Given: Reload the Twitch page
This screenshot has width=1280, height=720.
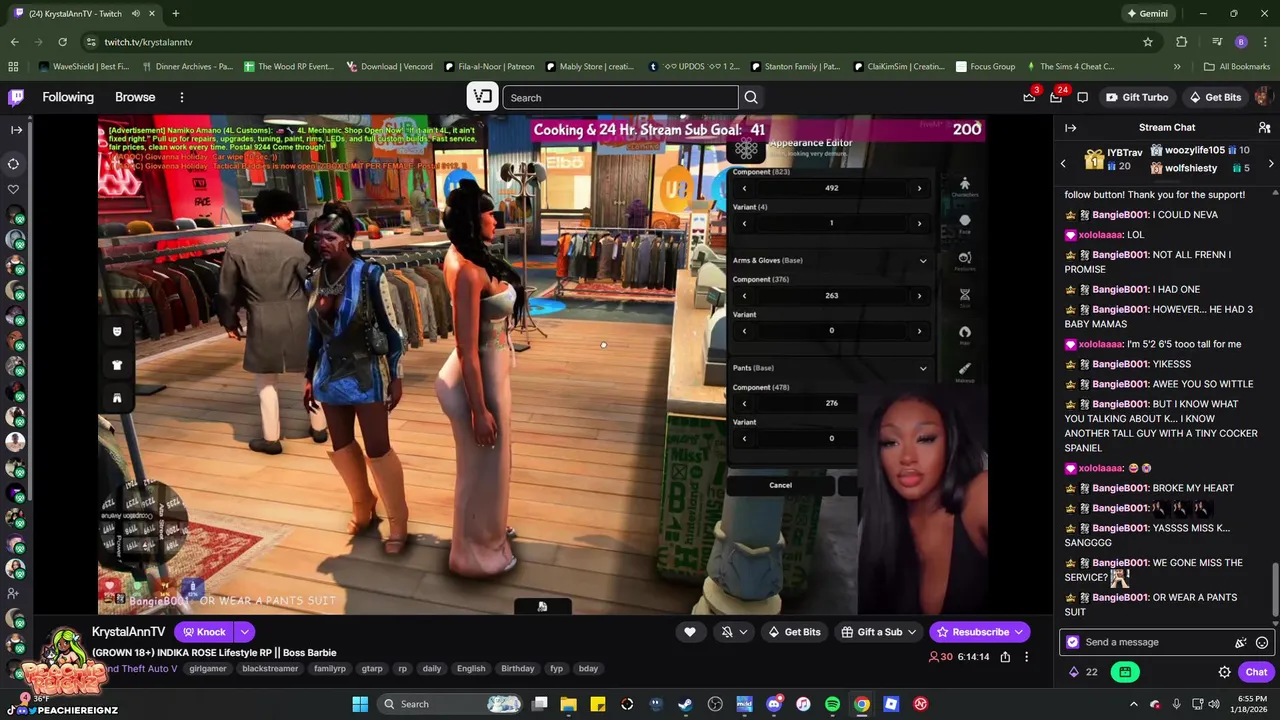Looking at the screenshot, I should pos(62,42).
